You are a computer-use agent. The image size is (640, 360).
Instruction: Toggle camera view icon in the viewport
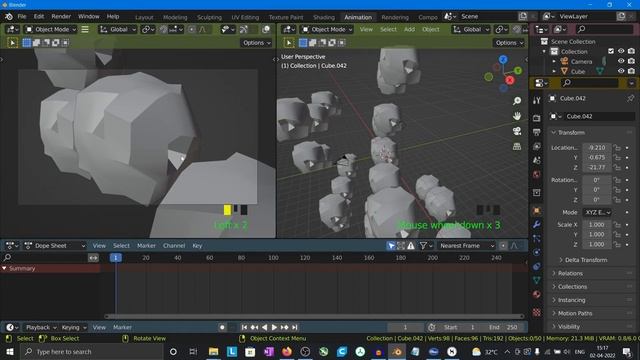(517, 131)
